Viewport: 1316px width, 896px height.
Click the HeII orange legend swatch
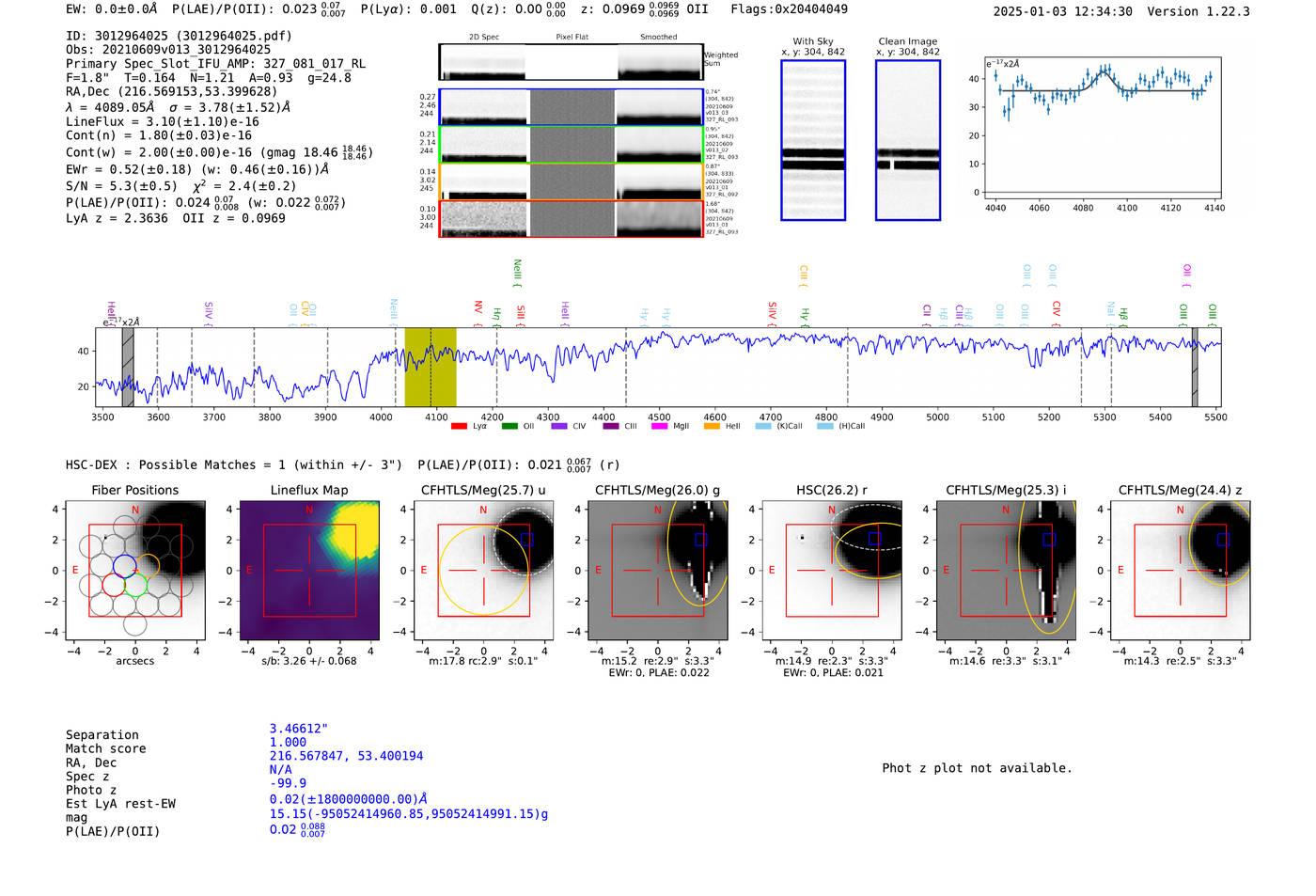click(x=712, y=426)
